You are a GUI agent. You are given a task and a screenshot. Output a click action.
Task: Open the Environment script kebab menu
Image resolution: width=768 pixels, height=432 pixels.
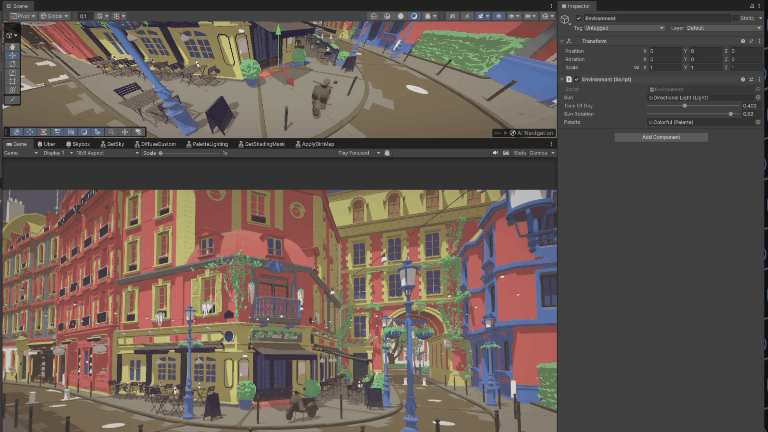[x=759, y=79]
